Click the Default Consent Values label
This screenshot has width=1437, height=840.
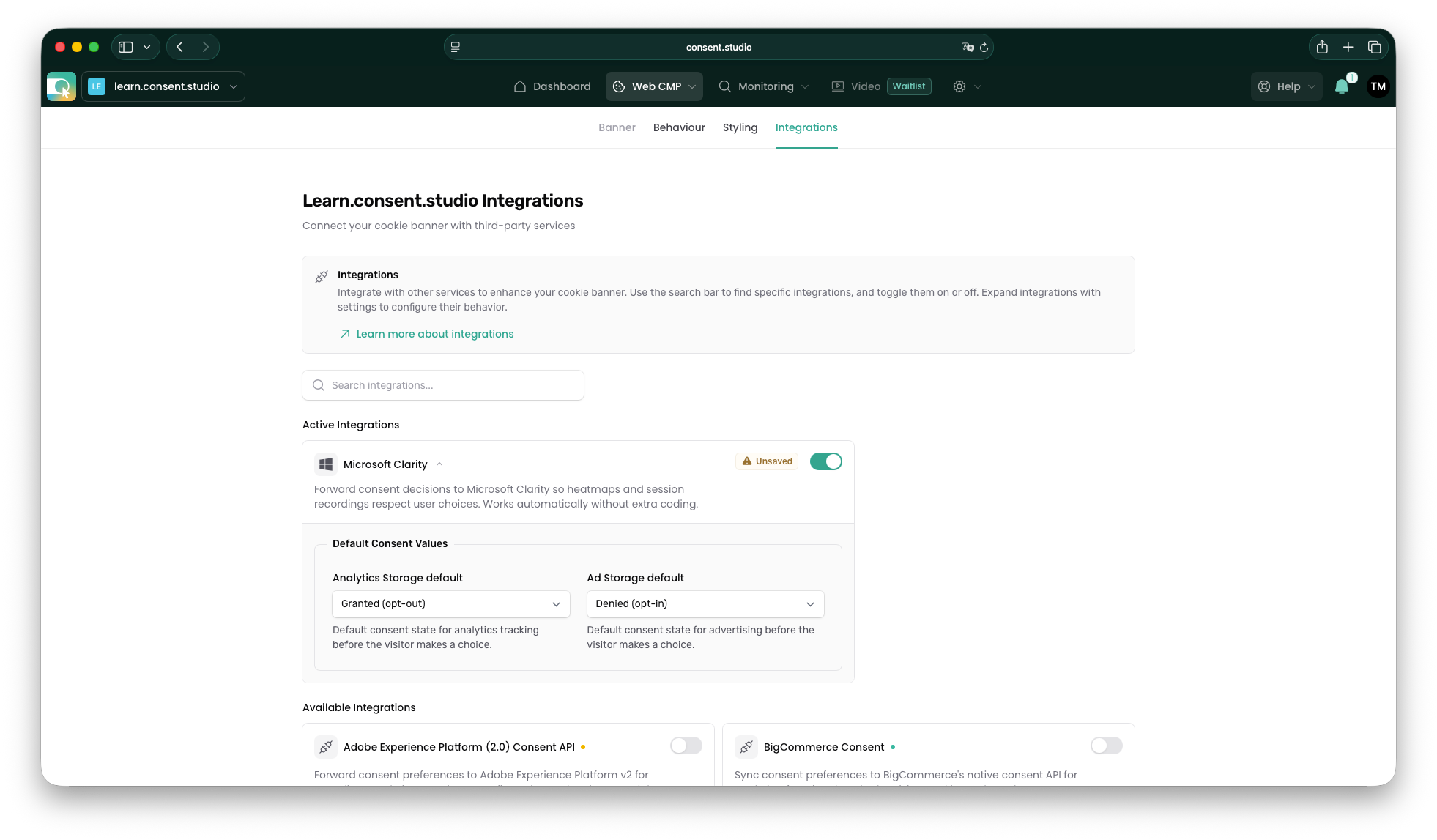(x=390, y=543)
